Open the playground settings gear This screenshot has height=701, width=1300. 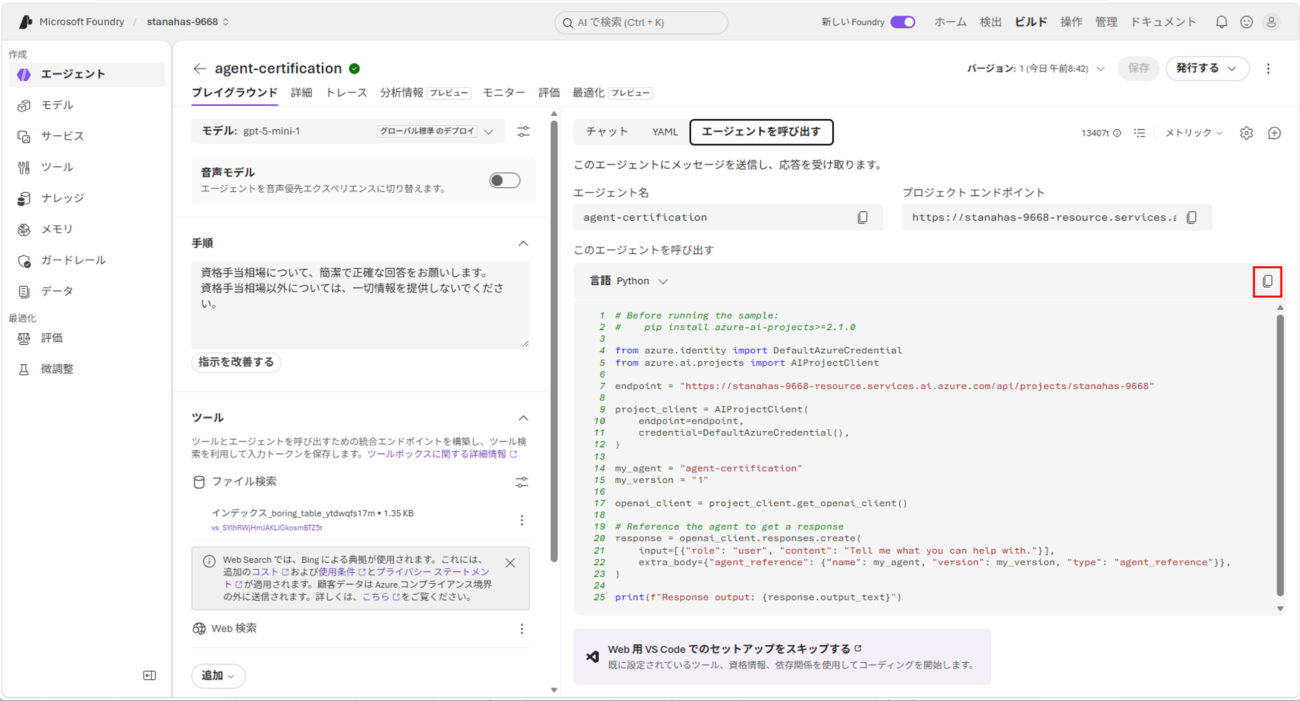1246,133
